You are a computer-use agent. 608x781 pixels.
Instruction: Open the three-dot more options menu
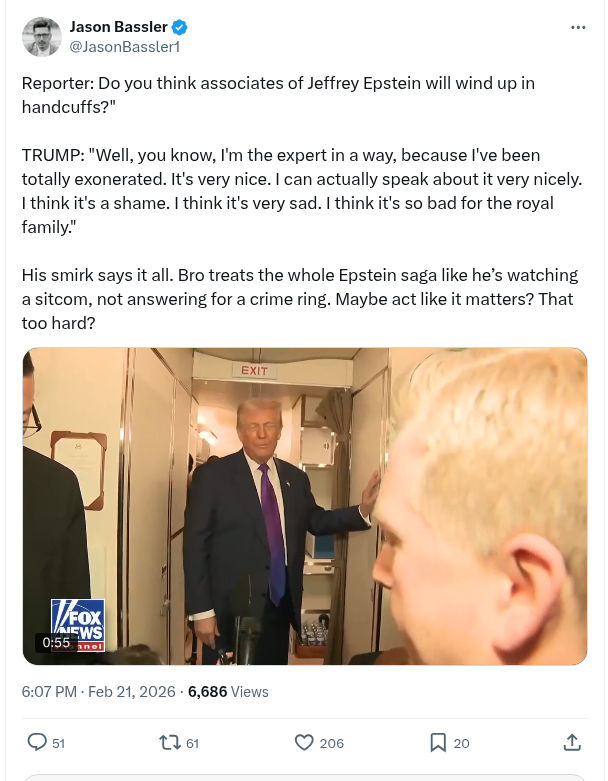click(578, 27)
